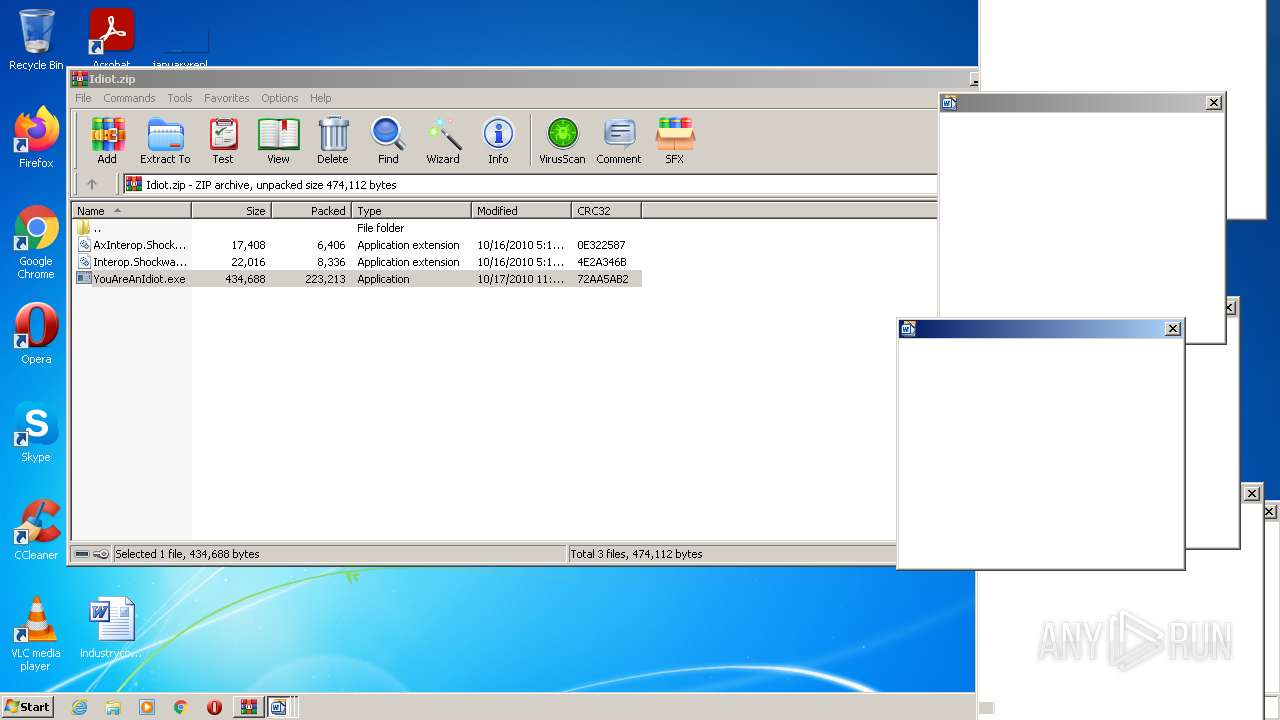Click status text Selected 1 file

coord(187,554)
